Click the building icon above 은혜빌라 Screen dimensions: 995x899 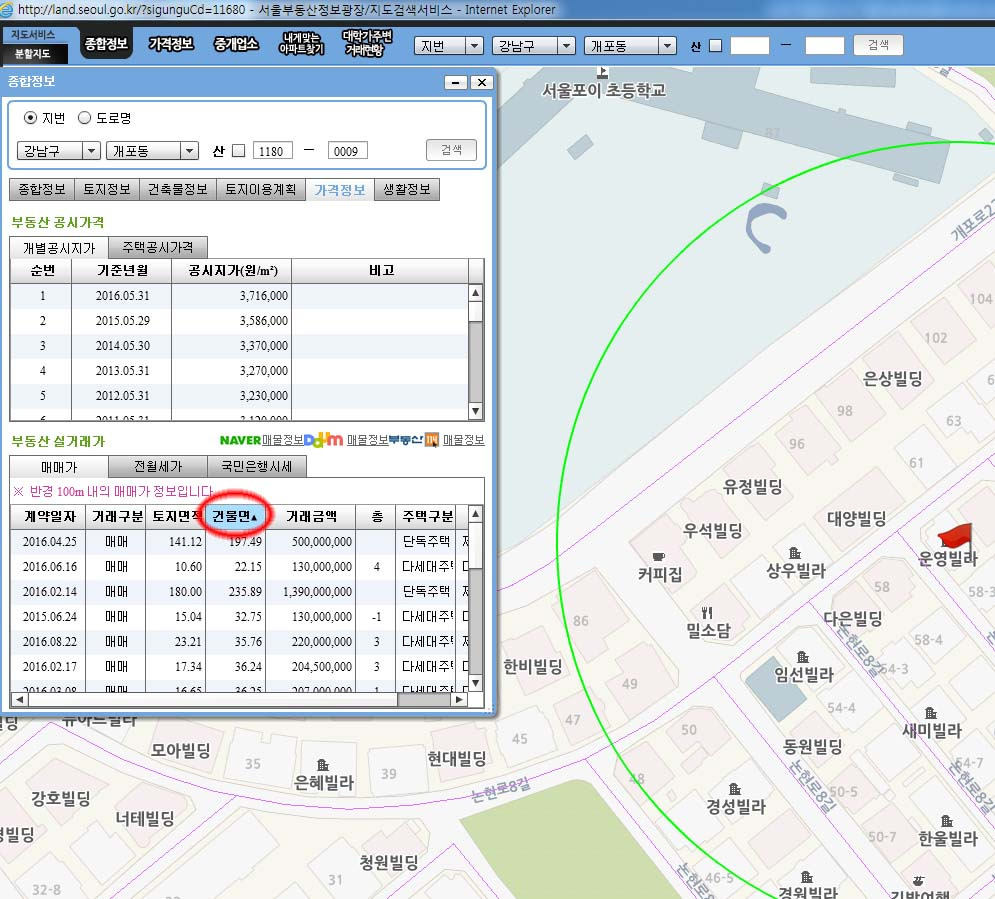[322, 764]
